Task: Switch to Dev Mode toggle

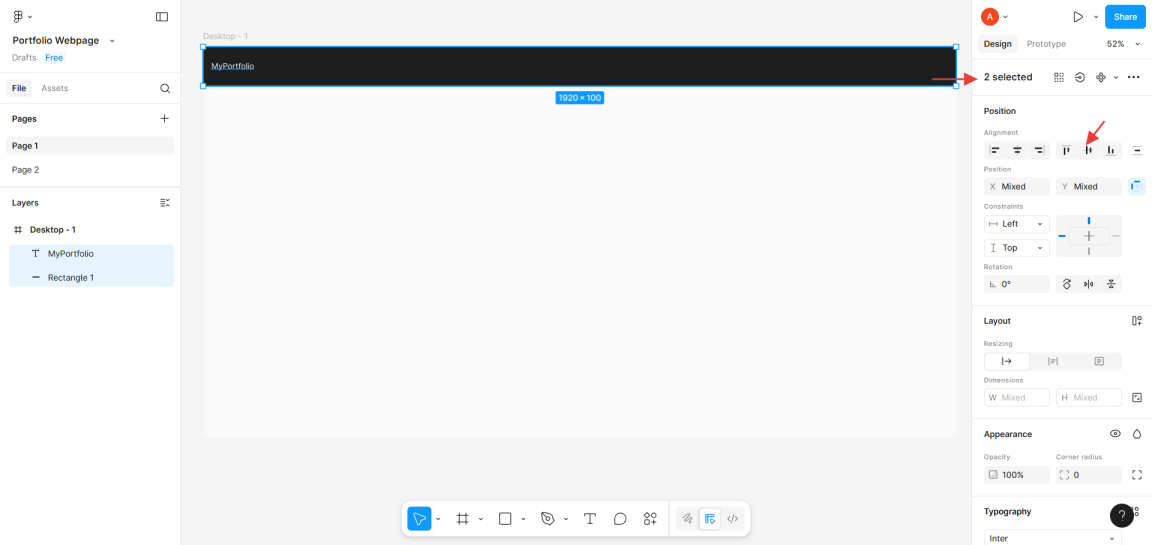Action: pyautogui.click(x=732, y=519)
